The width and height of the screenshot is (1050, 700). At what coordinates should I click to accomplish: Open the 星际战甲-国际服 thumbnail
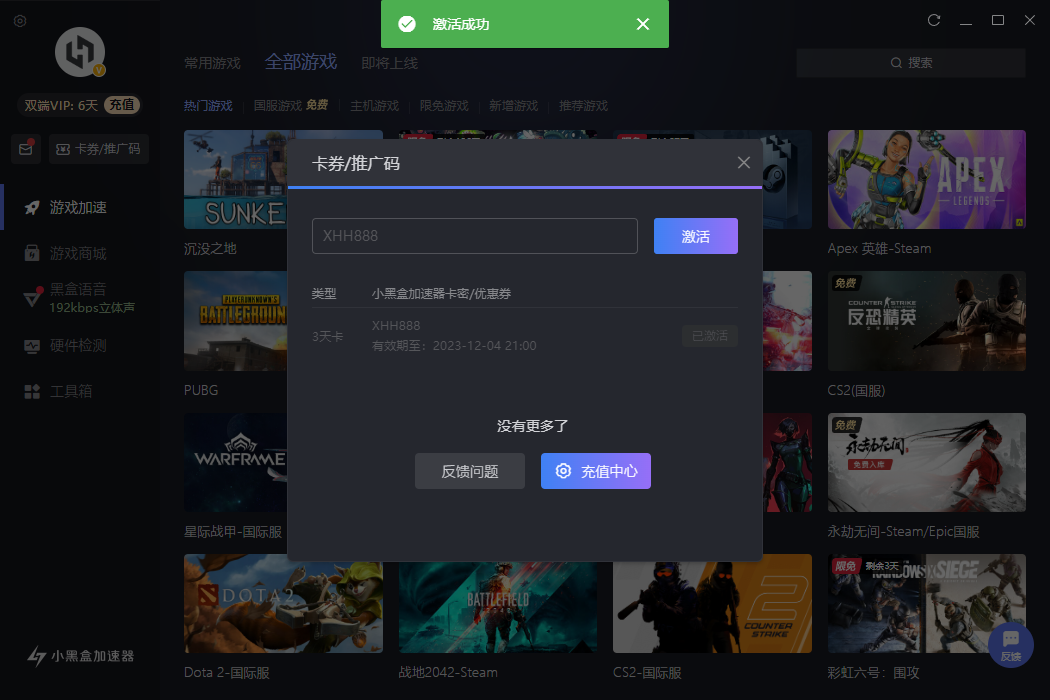[236, 462]
